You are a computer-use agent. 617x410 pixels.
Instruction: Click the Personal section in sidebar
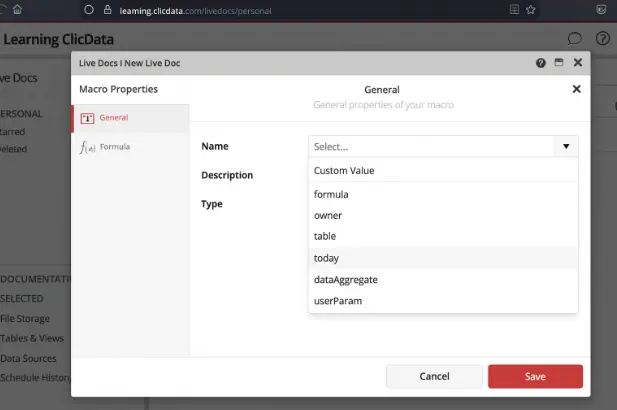(21, 114)
